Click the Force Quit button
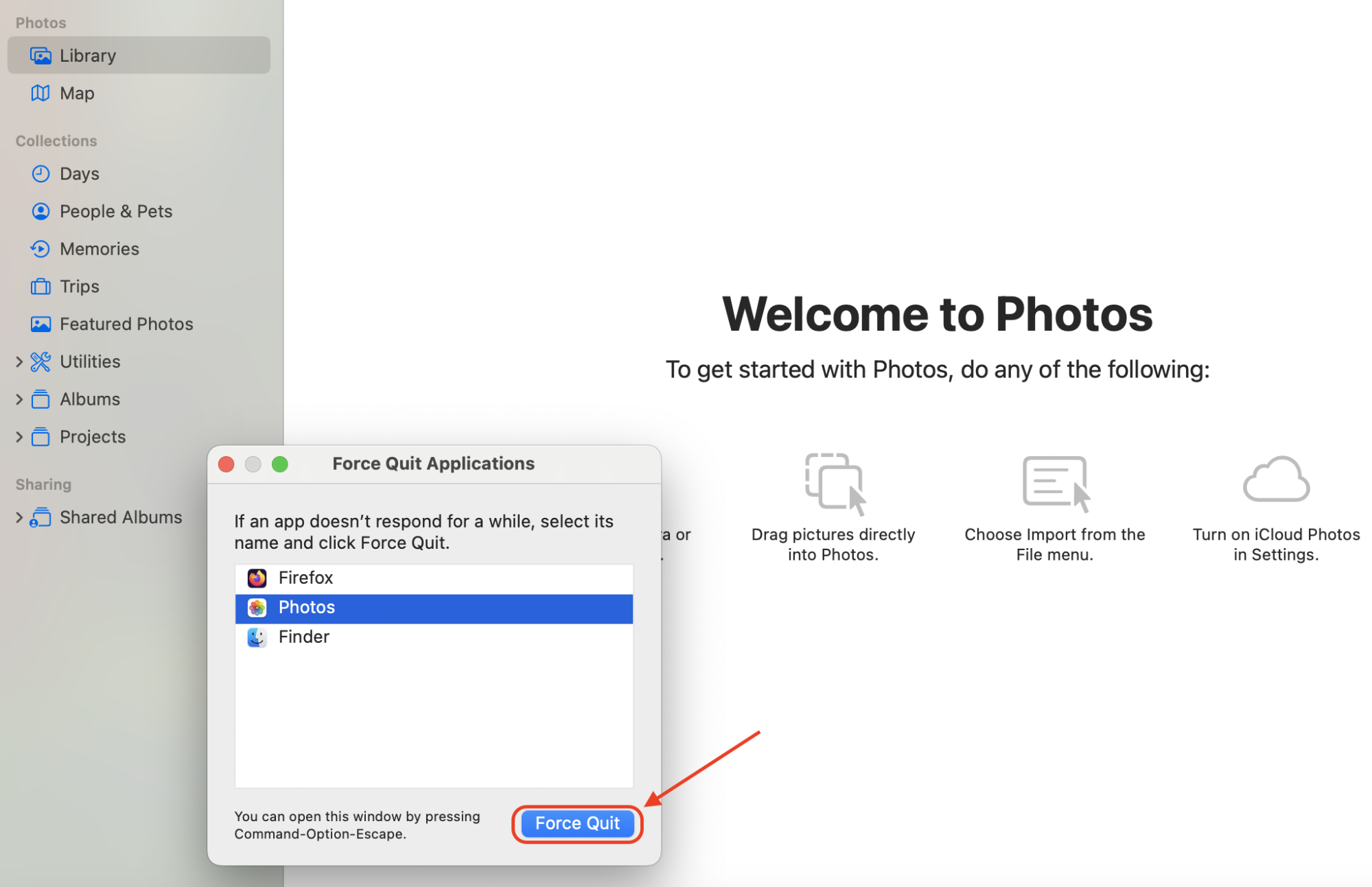1372x887 pixels. [x=577, y=823]
